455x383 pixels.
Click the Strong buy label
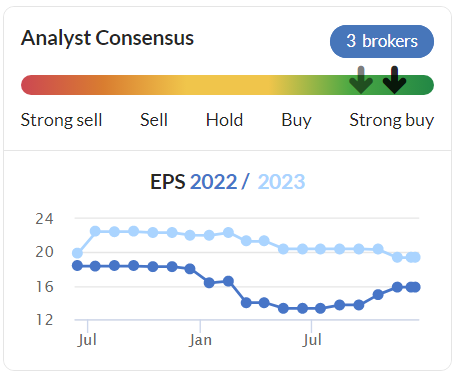pyautogui.click(x=392, y=120)
